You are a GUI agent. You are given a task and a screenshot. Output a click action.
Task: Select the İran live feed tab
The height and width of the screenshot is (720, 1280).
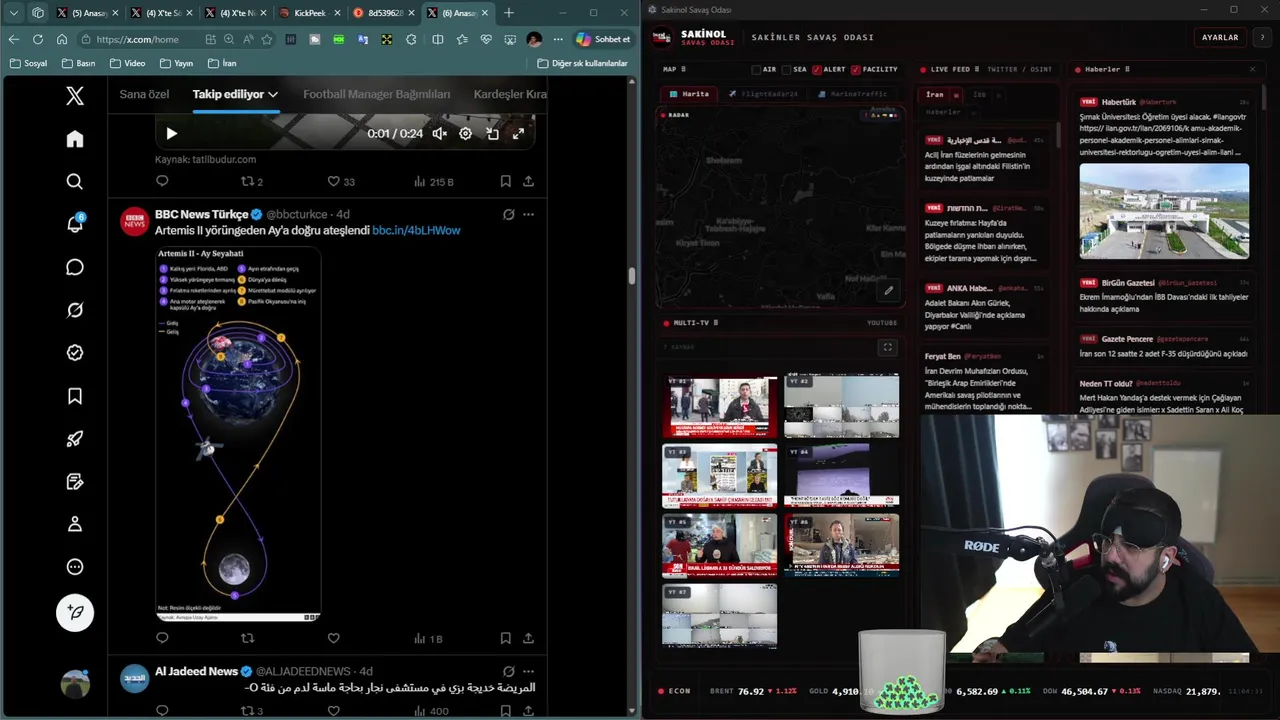[x=935, y=95]
